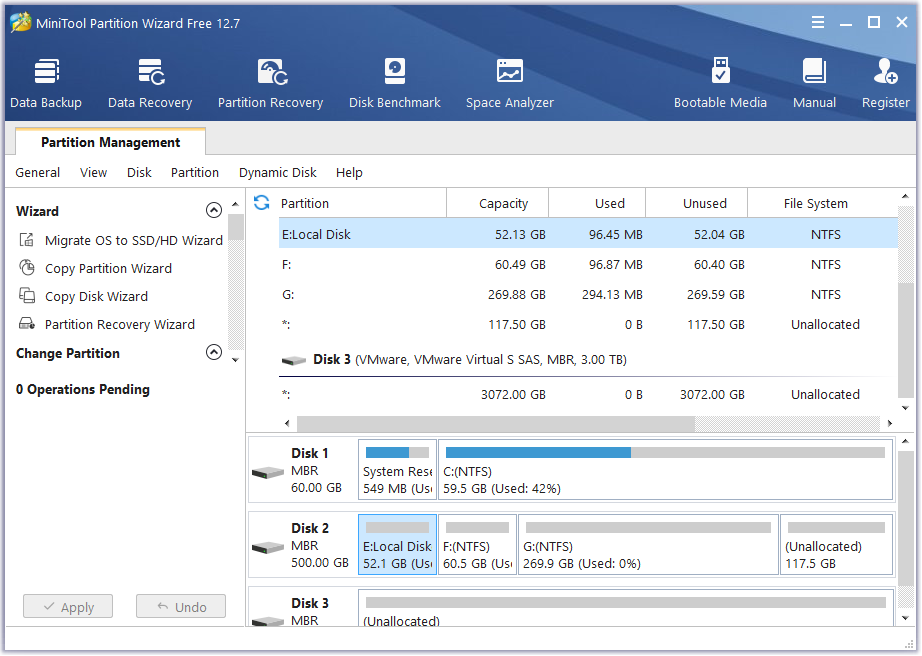Select the G: partition row

pyautogui.click(x=588, y=294)
